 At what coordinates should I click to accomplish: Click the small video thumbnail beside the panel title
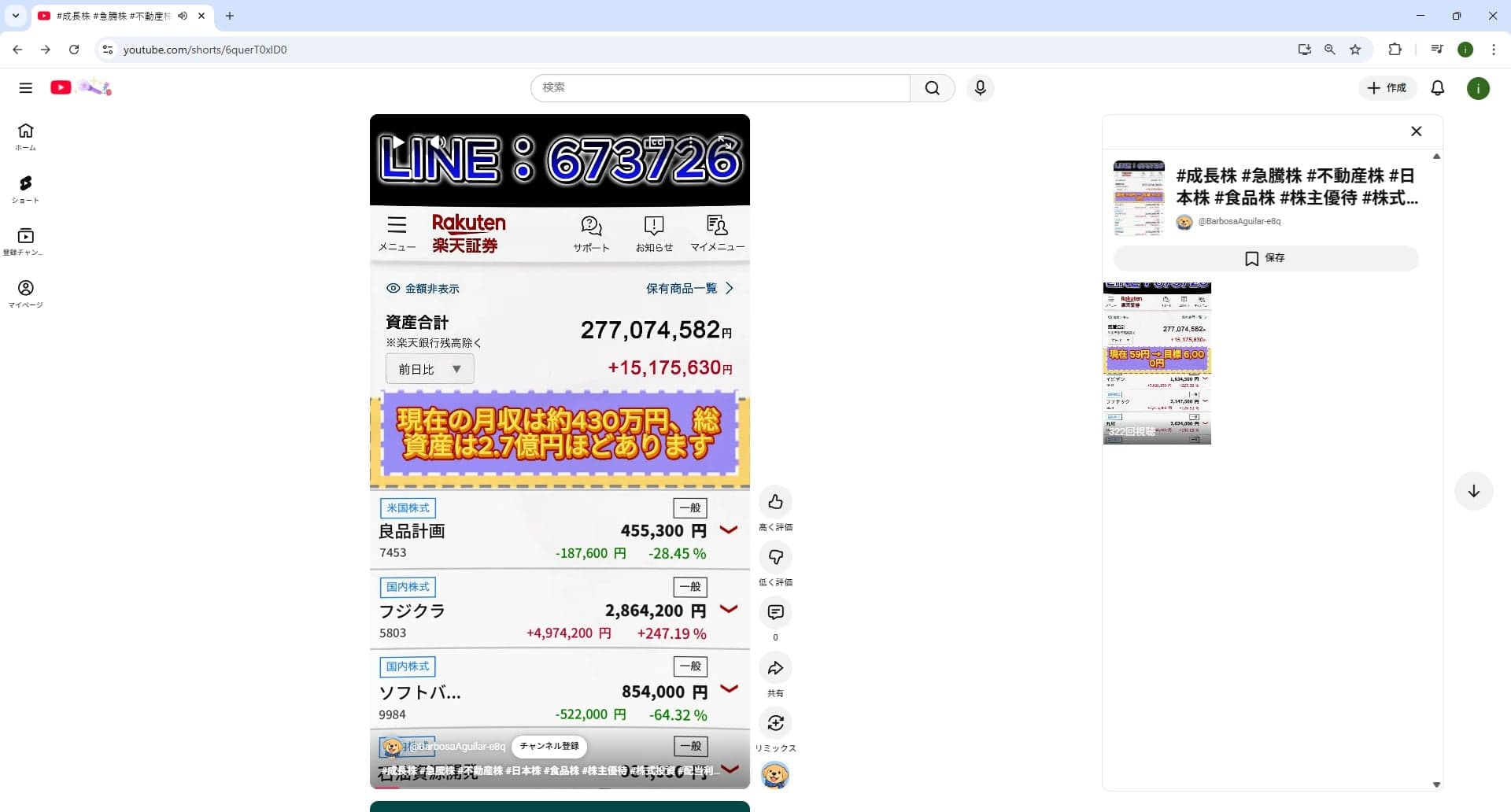(1139, 198)
